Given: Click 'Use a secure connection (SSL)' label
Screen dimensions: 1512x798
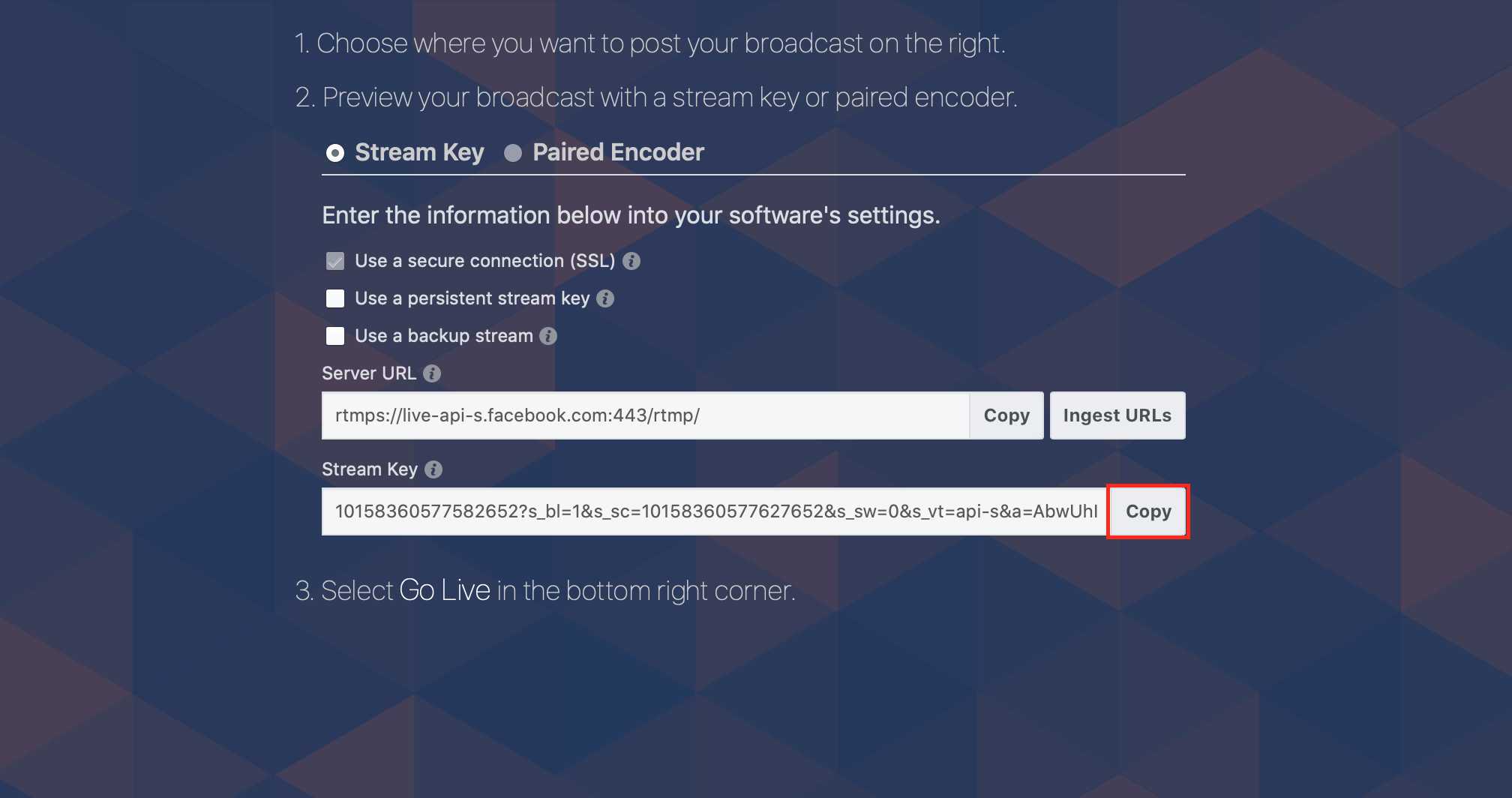Looking at the screenshot, I should pos(484,261).
